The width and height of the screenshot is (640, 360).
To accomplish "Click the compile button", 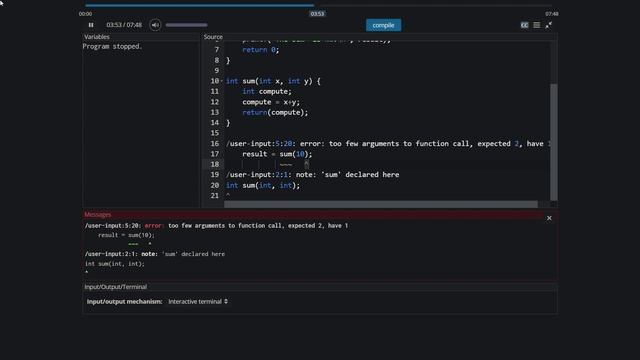I will pos(383,25).
